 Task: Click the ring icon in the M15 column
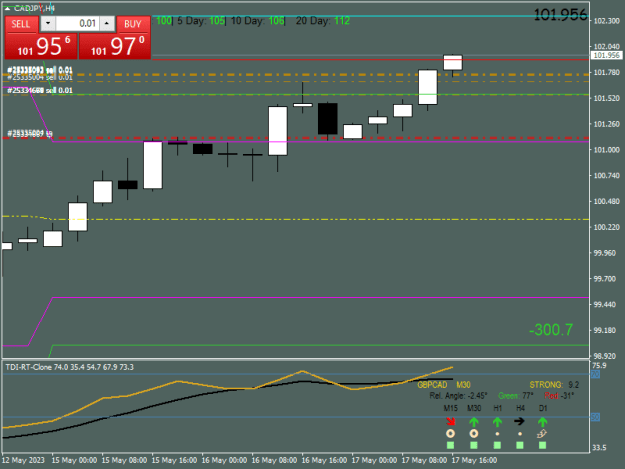[x=450, y=434]
